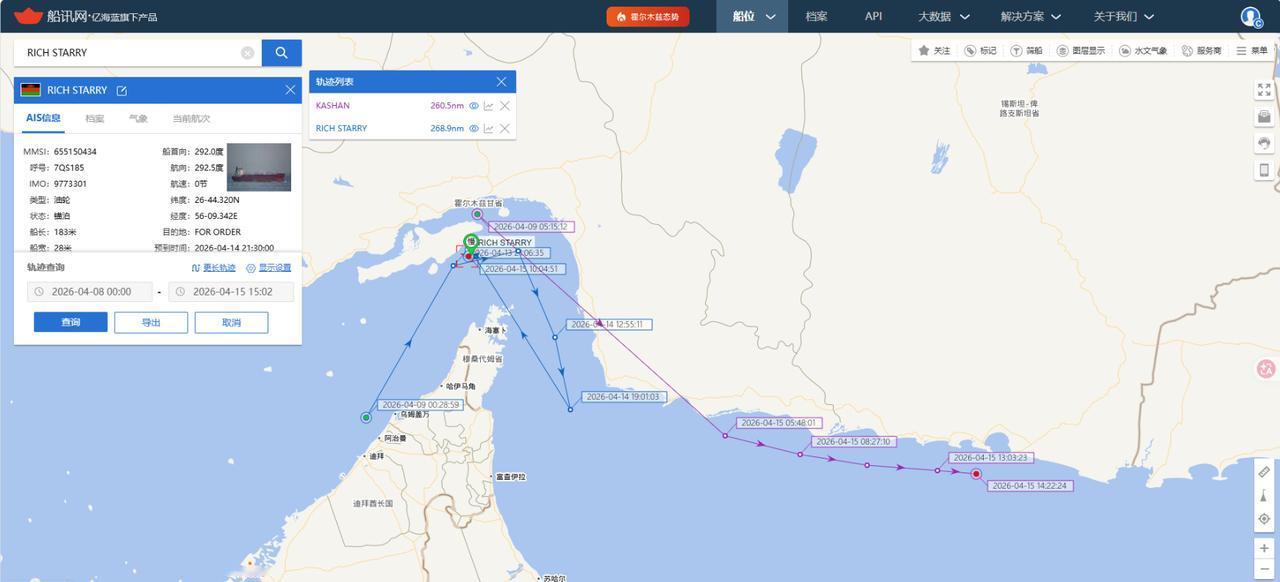Switch to the Archive tab in ship panel
The height and width of the screenshot is (582, 1280).
tap(94, 118)
